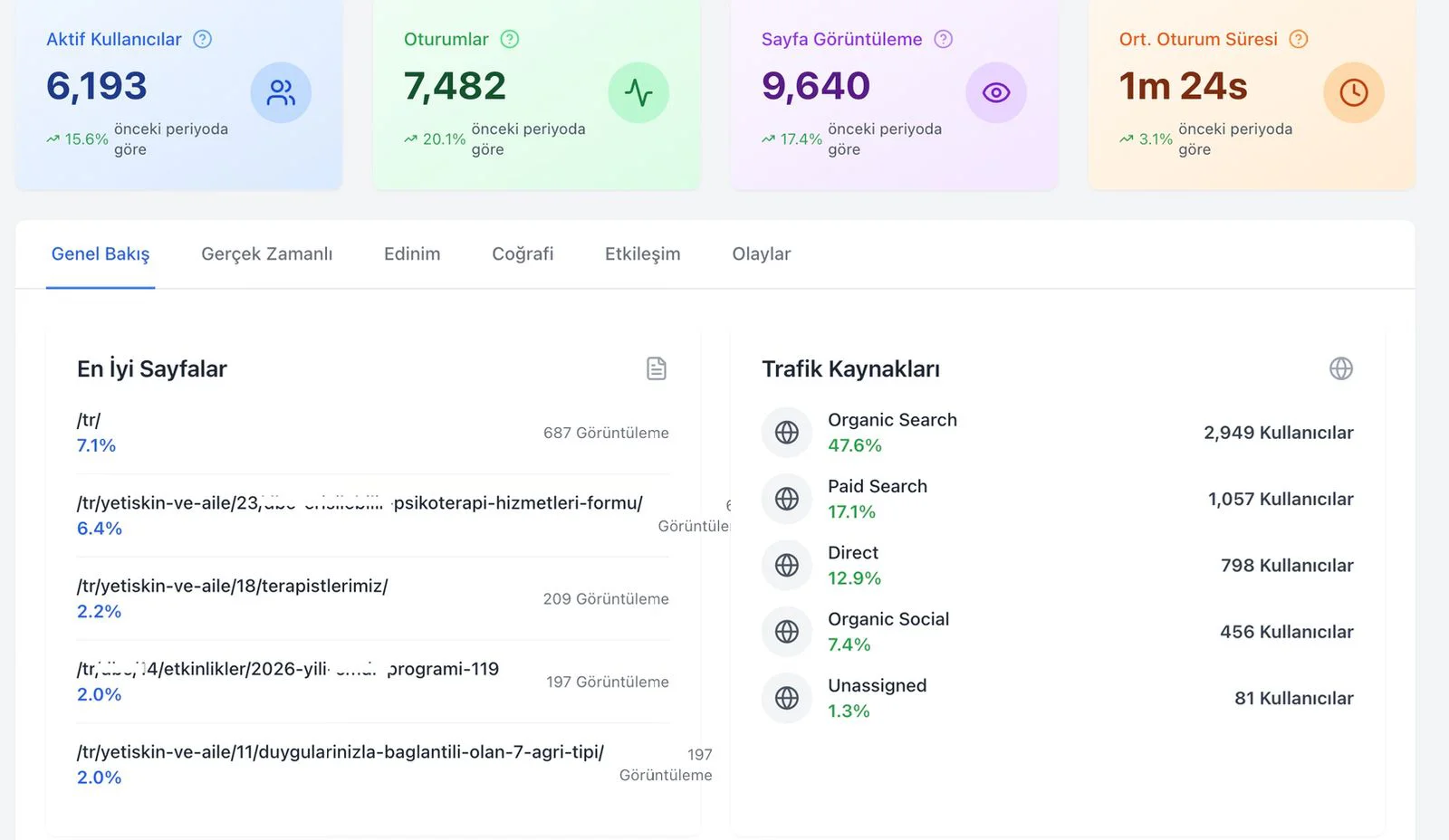
Task: Click the 7.1% value under /tr/
Action: pyautogui.click(x=96, y=445)
